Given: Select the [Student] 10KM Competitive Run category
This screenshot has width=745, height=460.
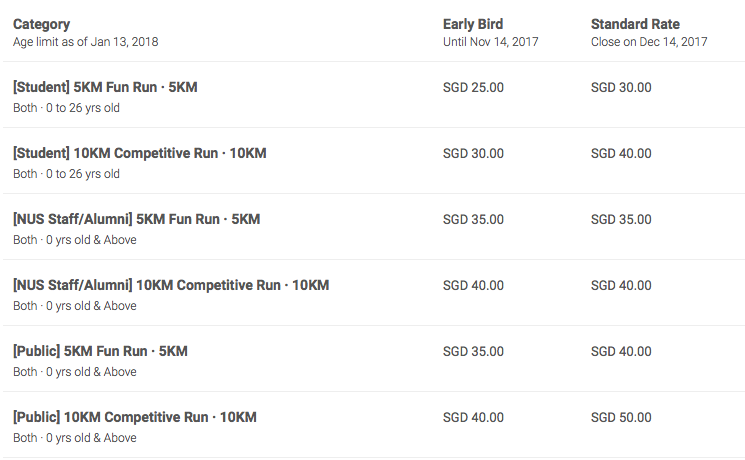Looking at the screenshot, I should tap(139, 154).
